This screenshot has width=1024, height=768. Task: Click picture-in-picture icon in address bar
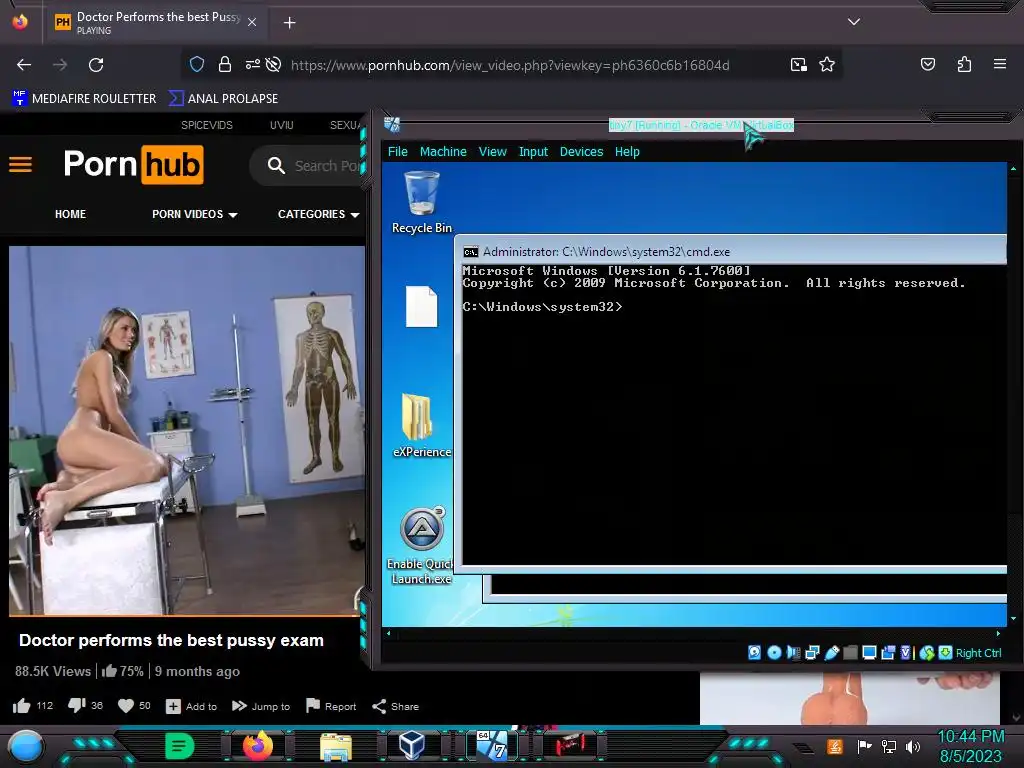(798, 64)
